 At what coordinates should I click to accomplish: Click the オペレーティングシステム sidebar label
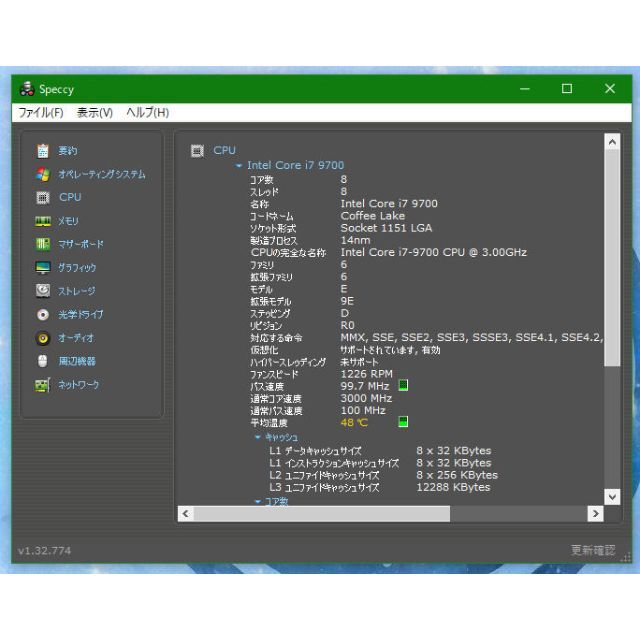coord(102,174)
